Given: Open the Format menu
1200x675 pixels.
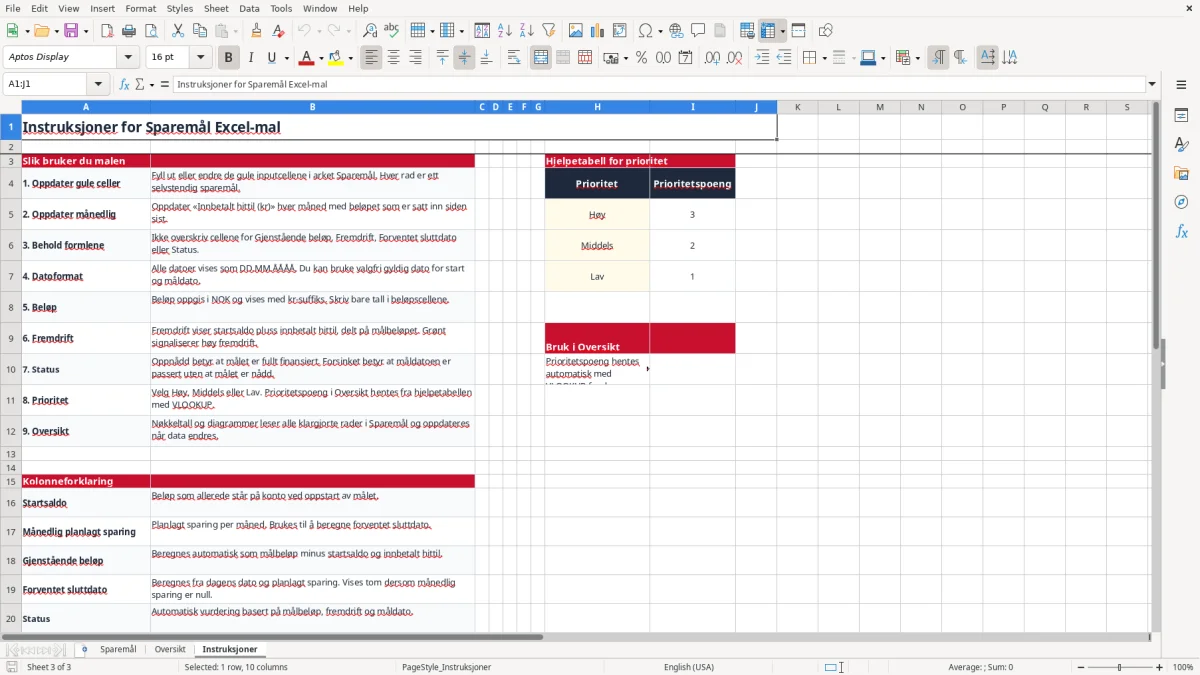Looking at the screenshot, I should (x=140, y=8).
